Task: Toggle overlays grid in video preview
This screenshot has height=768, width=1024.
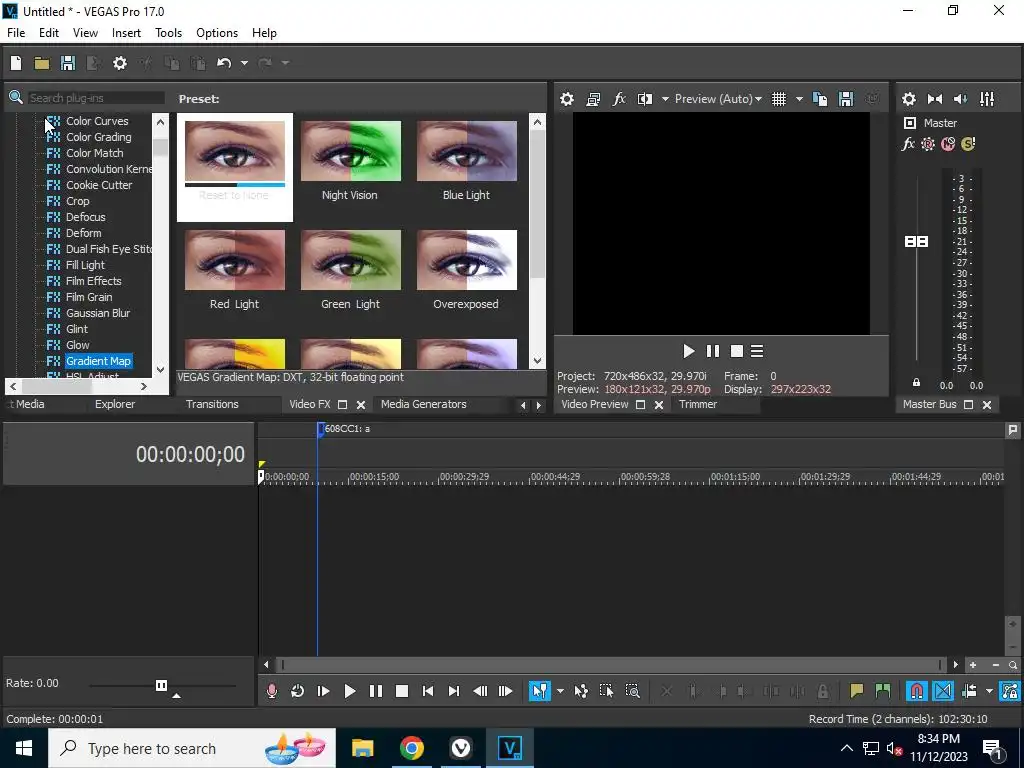Action: point(779,99)
